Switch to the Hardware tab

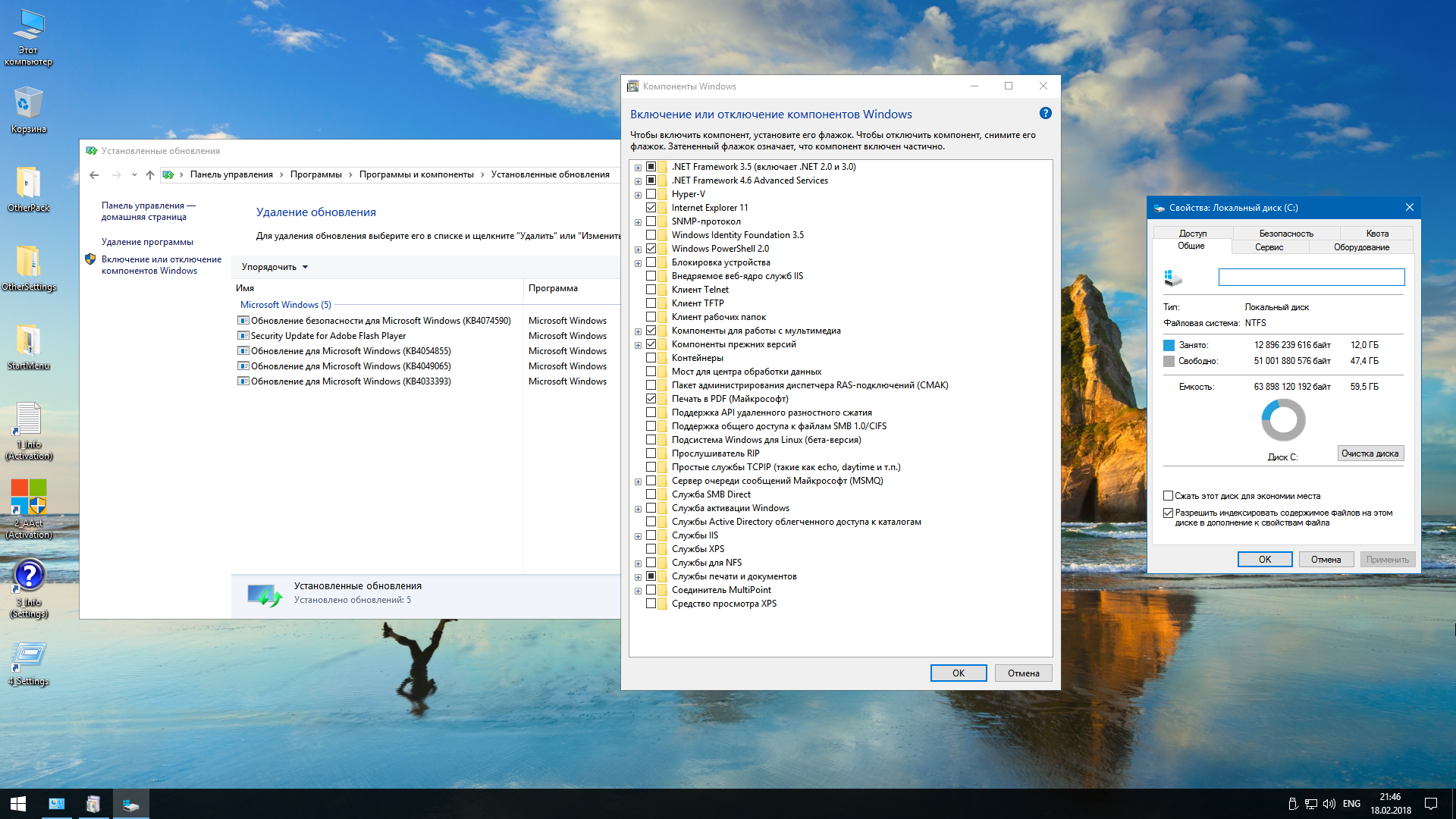click(x=1361, y=247)
